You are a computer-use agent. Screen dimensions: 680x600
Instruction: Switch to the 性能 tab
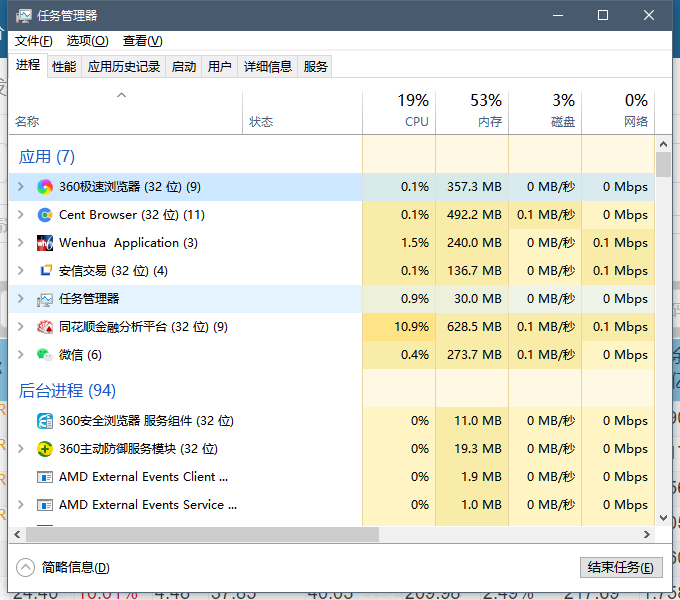(x=64, y=67)
